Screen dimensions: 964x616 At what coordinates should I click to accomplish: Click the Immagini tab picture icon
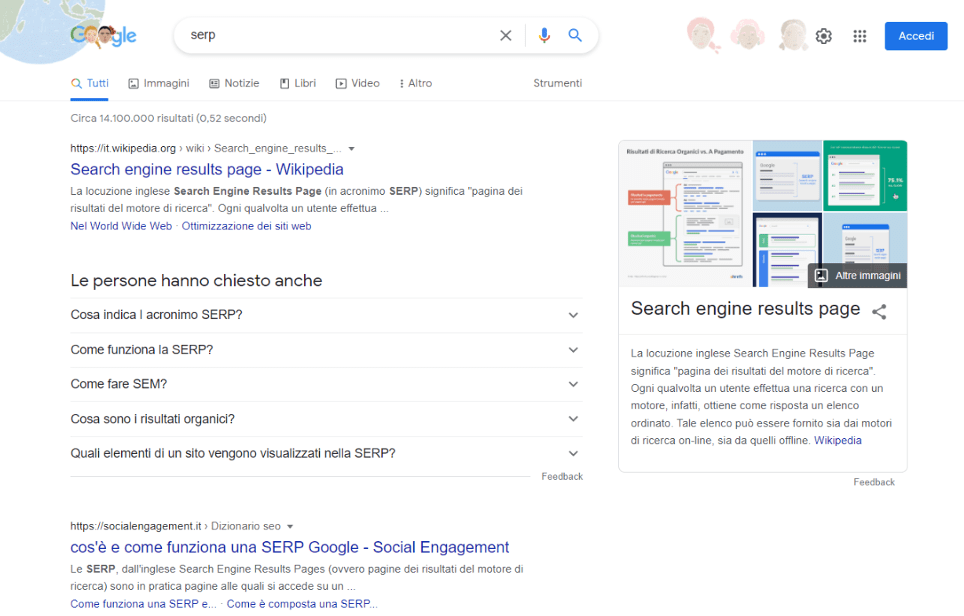pos(133,84)
